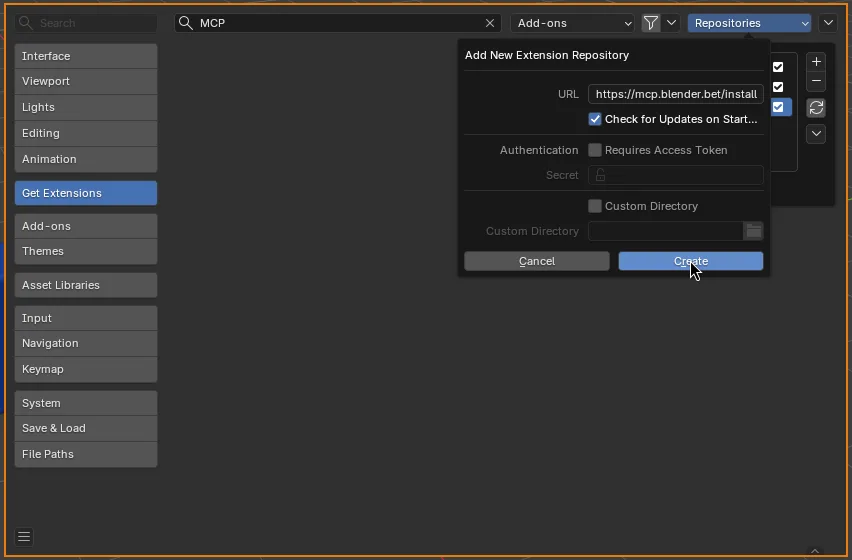Open the Navigation preferences section
This screenshot has height=560, width=852.
[x=86, y=343]
